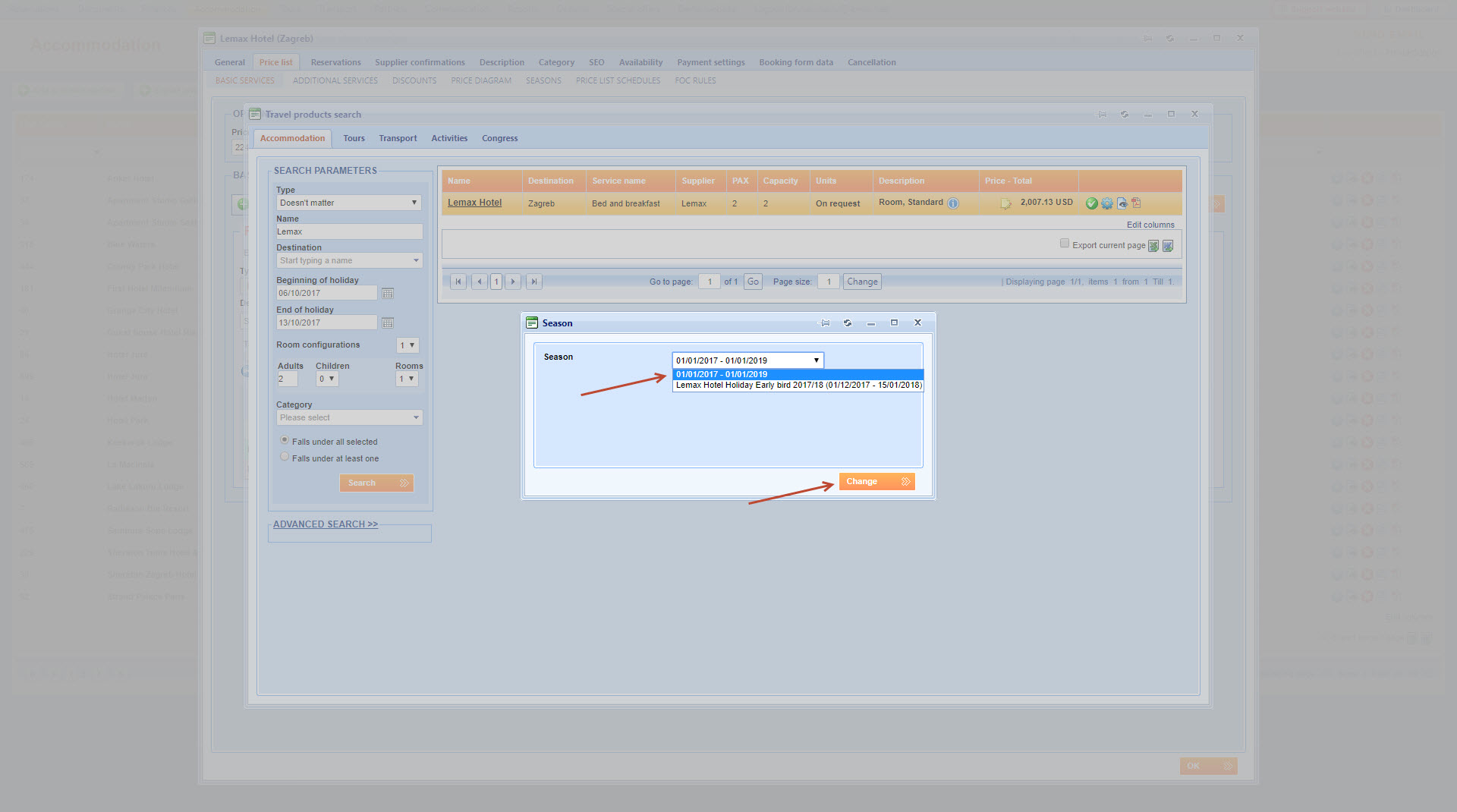Open the Availability tab in Lemax Hotel window
Image resolution: width=1457 pixels, height=812 pixels.
(640, 62)
